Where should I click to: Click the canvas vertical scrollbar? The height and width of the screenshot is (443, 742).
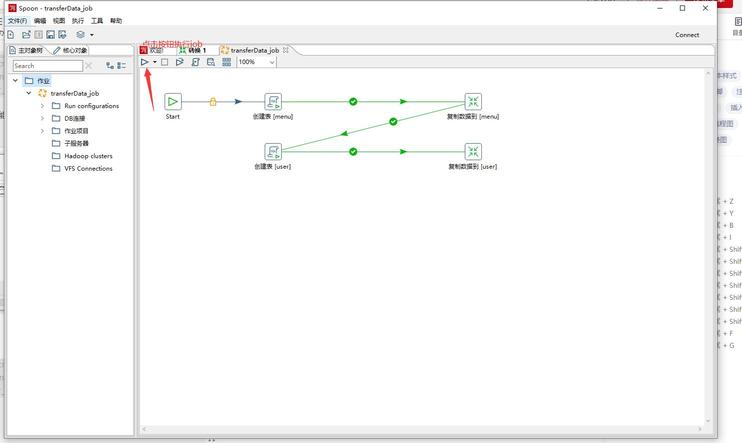708,247
